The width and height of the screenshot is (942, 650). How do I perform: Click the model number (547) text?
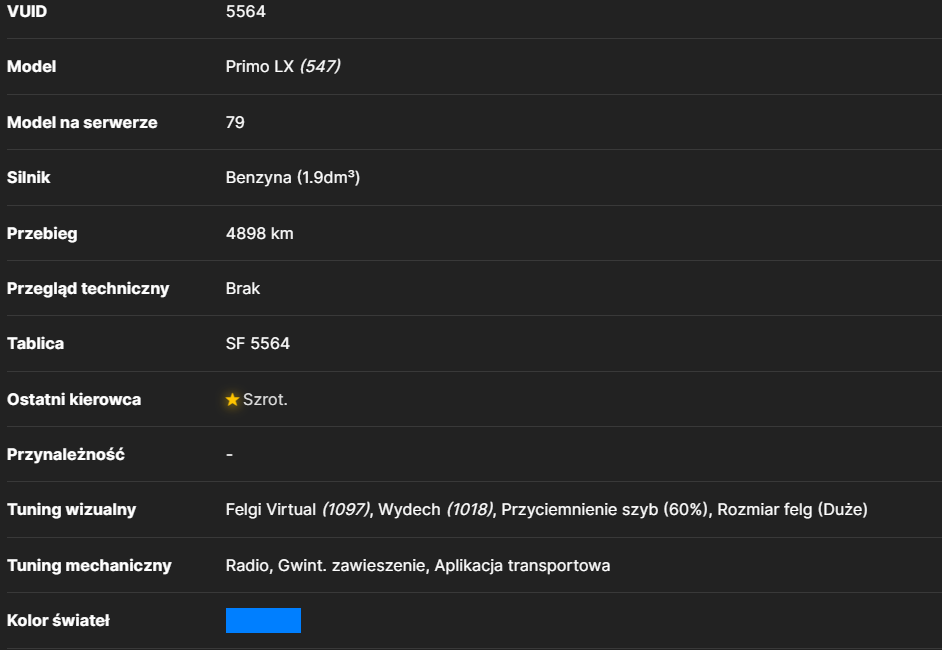pyautogui.click(x=320, y=66)
